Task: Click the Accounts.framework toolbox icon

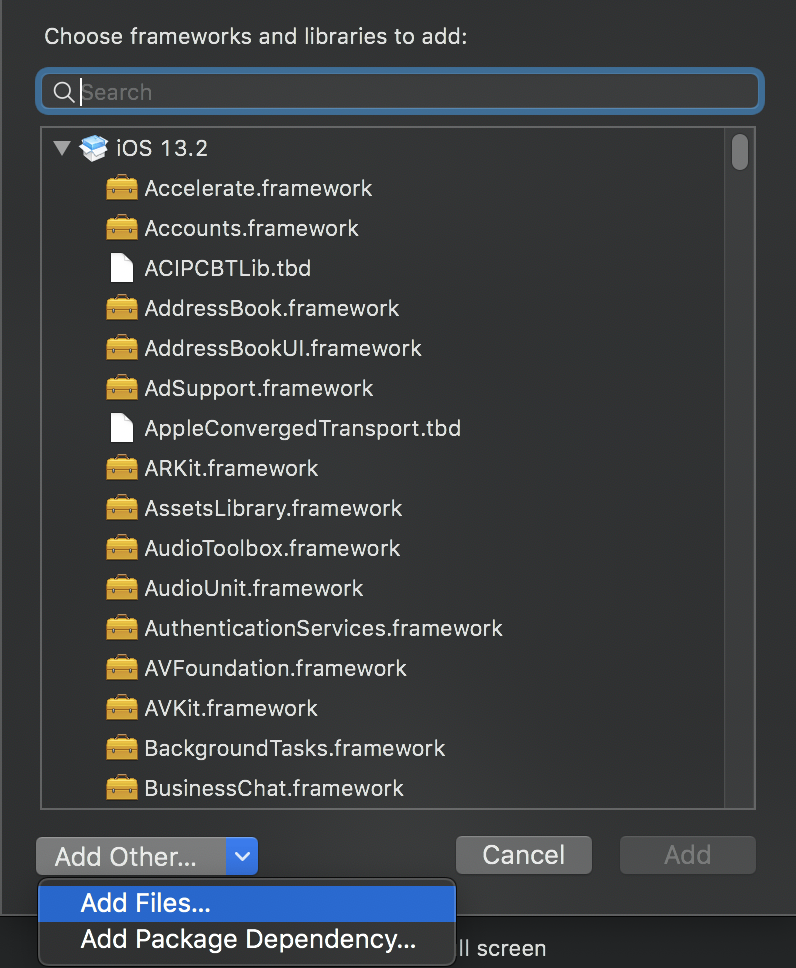Action: 122,228
